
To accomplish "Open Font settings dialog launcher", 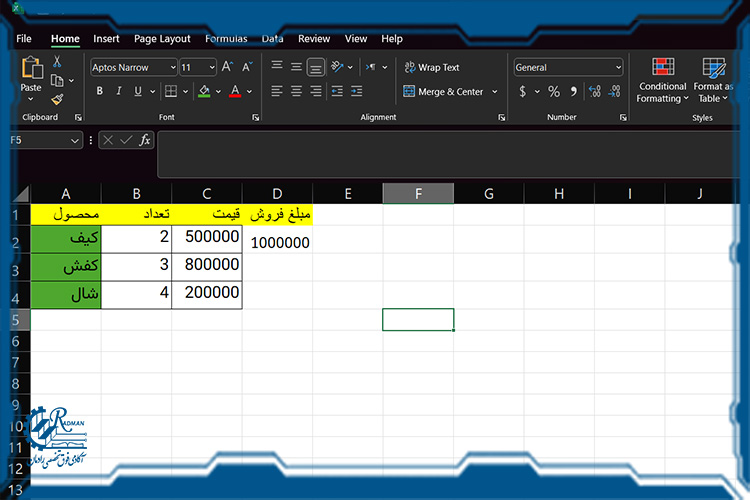I will pos(255,117).
